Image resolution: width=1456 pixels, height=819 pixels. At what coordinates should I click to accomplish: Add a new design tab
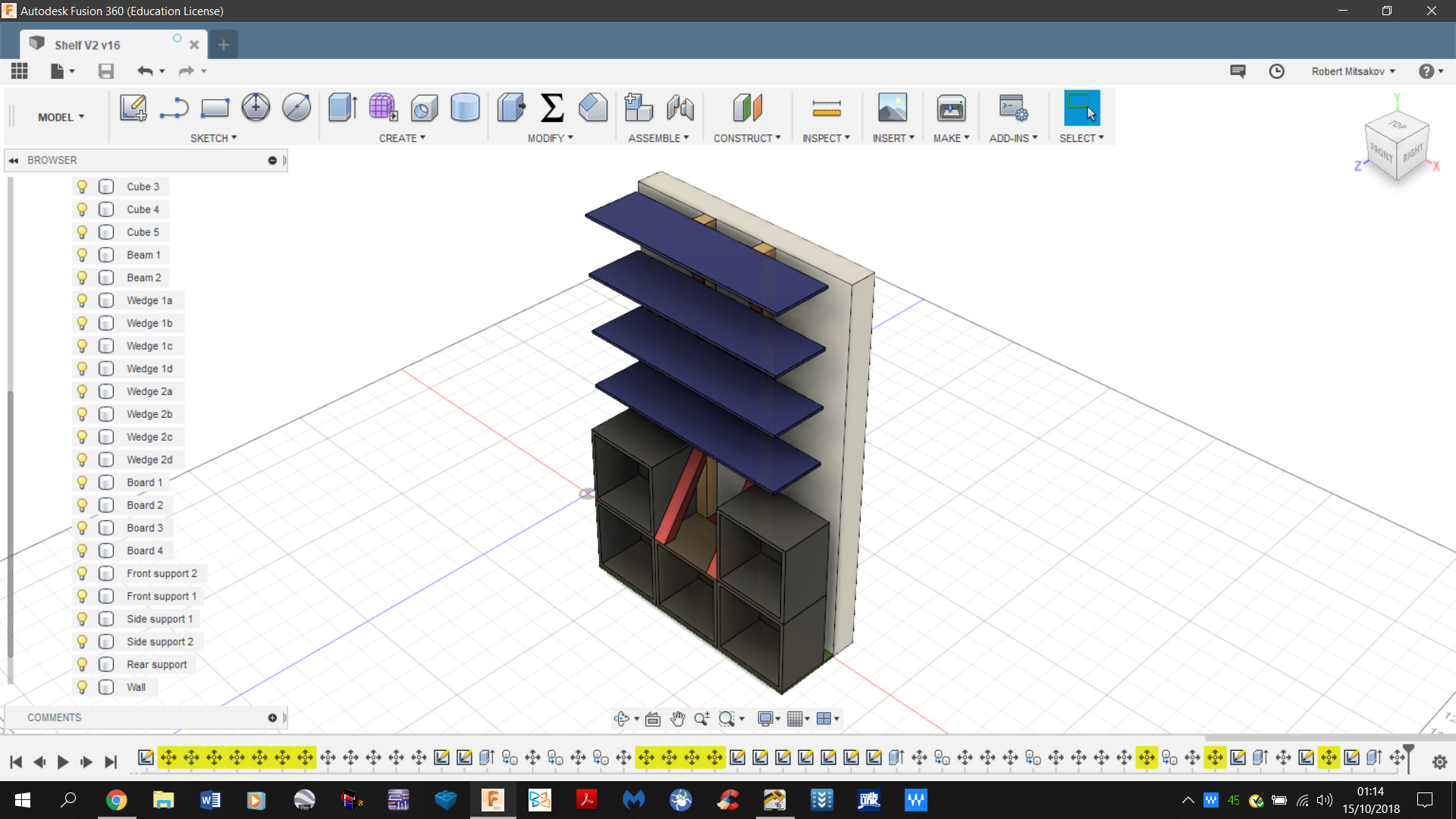(x=223, y=45)
